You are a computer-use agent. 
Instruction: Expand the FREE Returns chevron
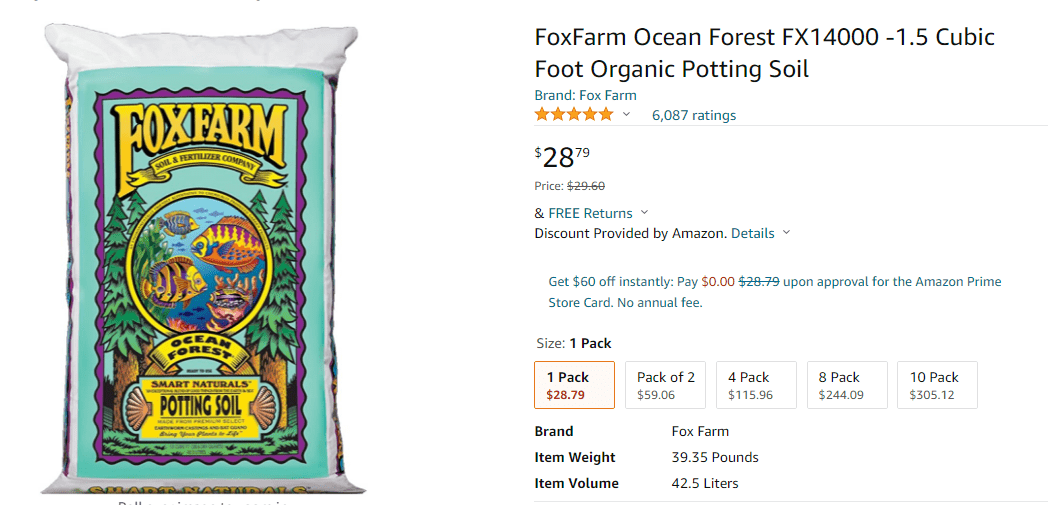coord(644,213)
